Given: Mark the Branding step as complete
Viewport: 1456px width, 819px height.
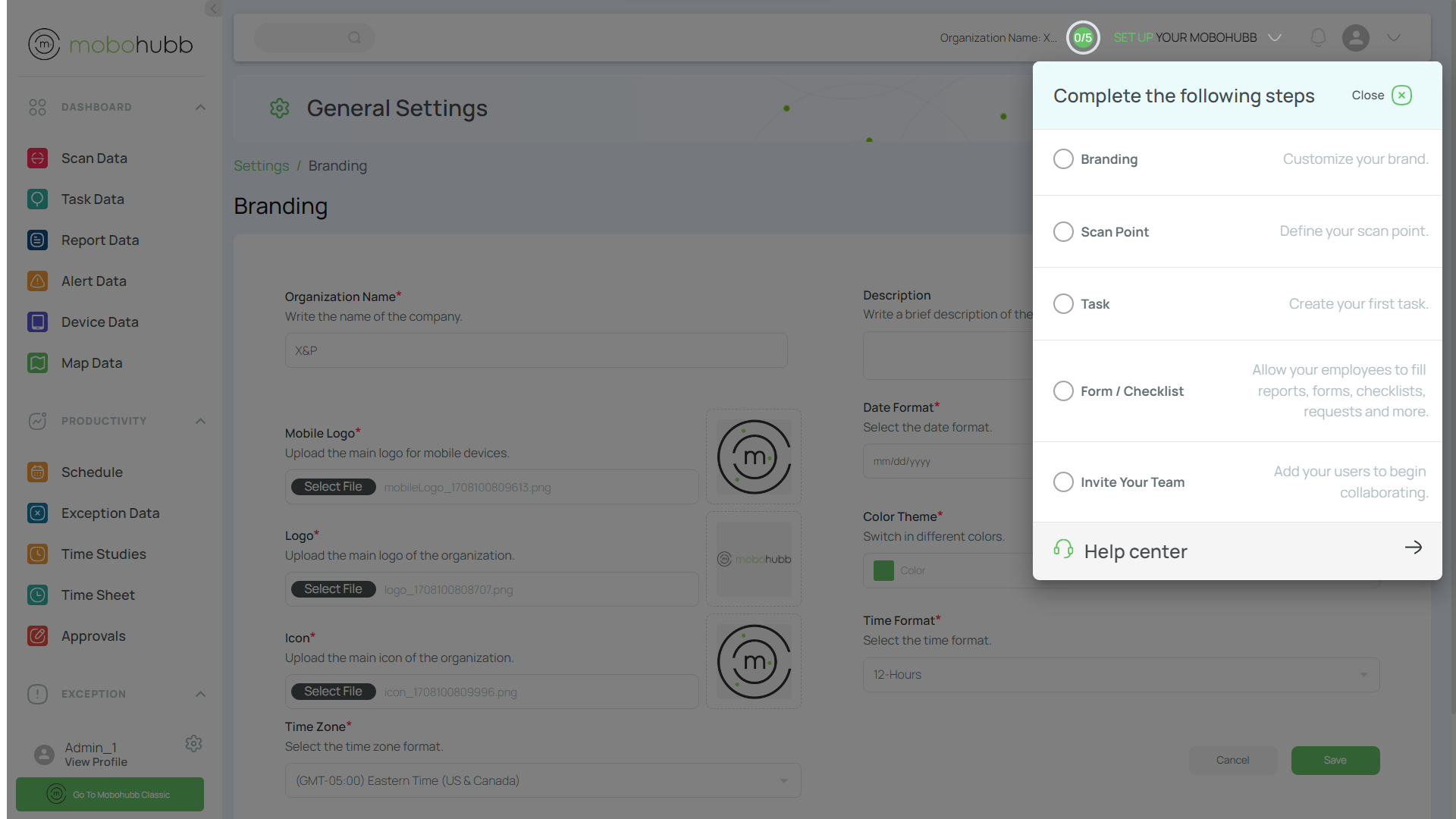Looking at the screenshot, I should [1063, 159].
